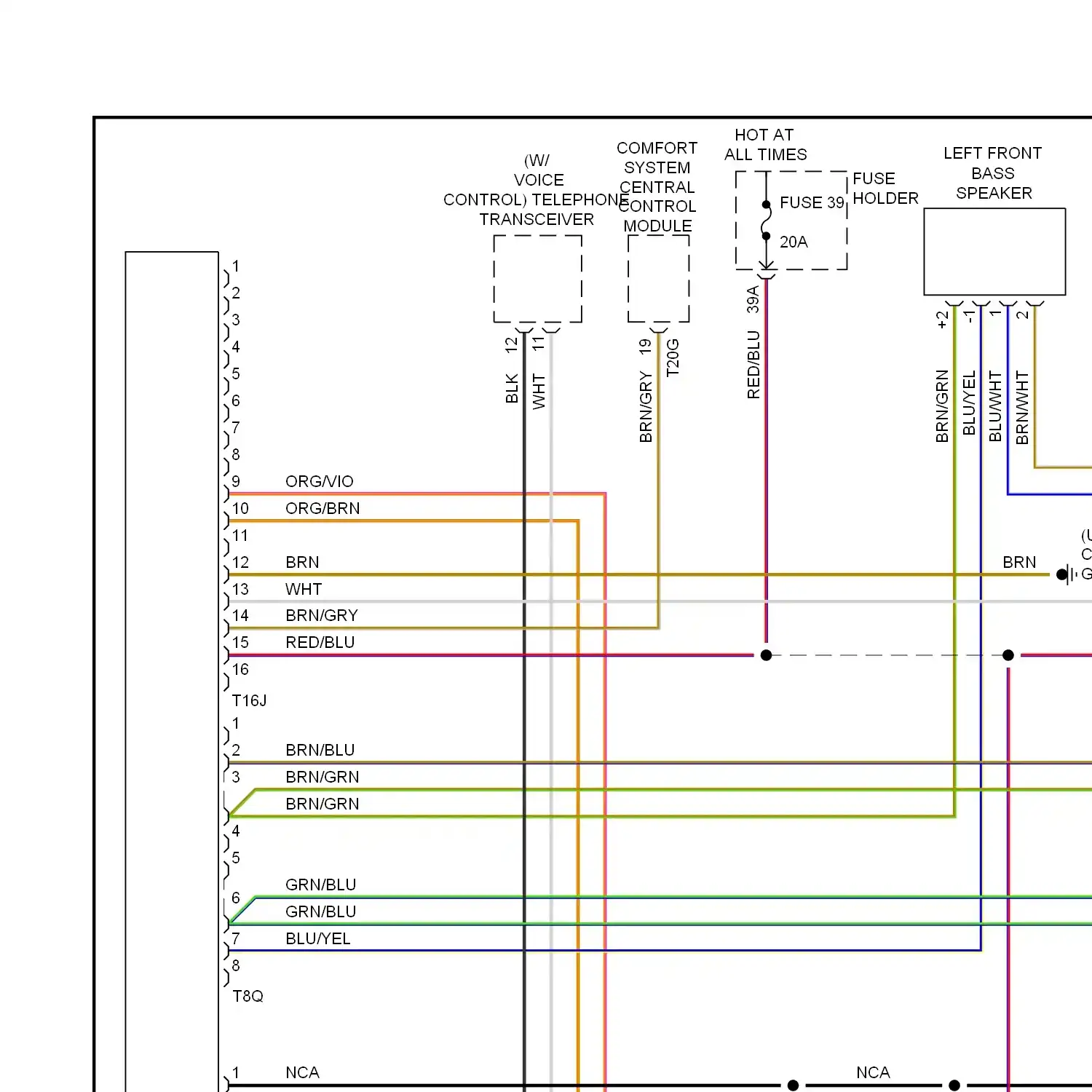Click the ORG/BRN wire label
This screenshot has width=1092, height=1092.
[323, 508]
